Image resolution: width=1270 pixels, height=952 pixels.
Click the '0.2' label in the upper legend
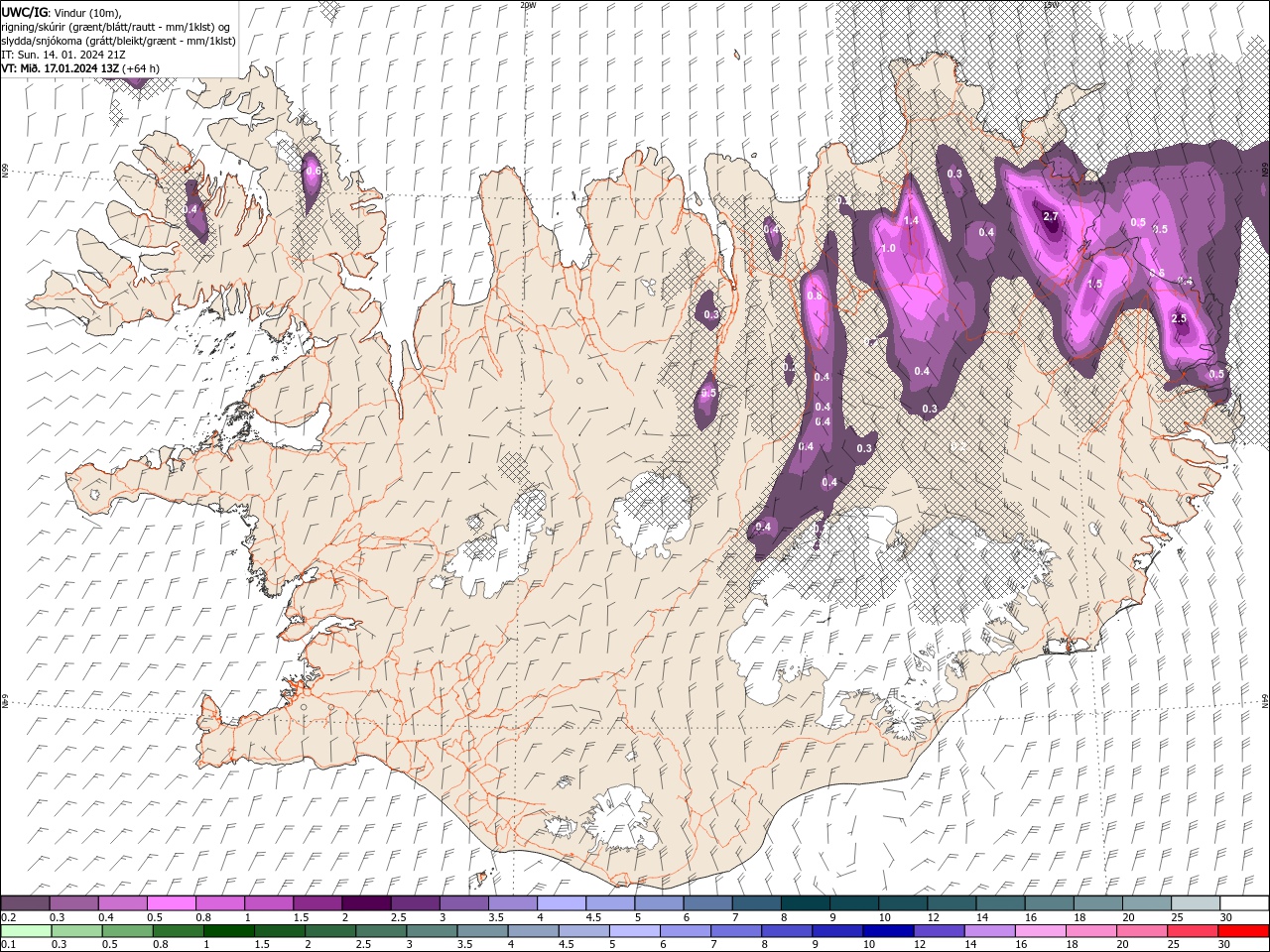click(x=8, y=917)
